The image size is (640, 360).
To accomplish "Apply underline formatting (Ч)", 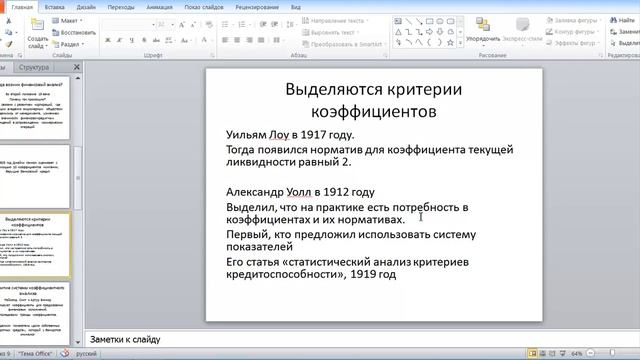I will [x=131, y=40].
